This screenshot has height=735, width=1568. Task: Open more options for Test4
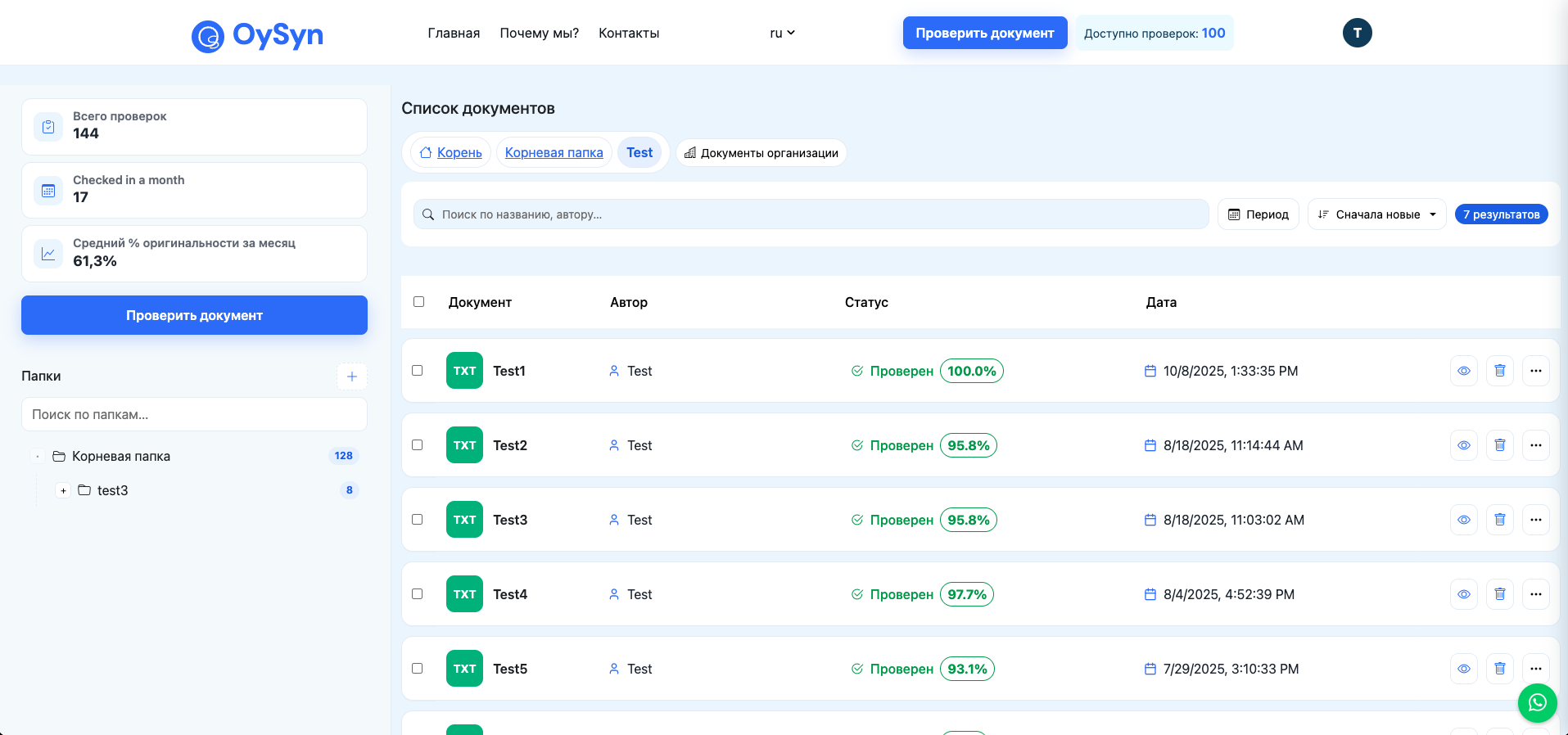coord(1535,594)
